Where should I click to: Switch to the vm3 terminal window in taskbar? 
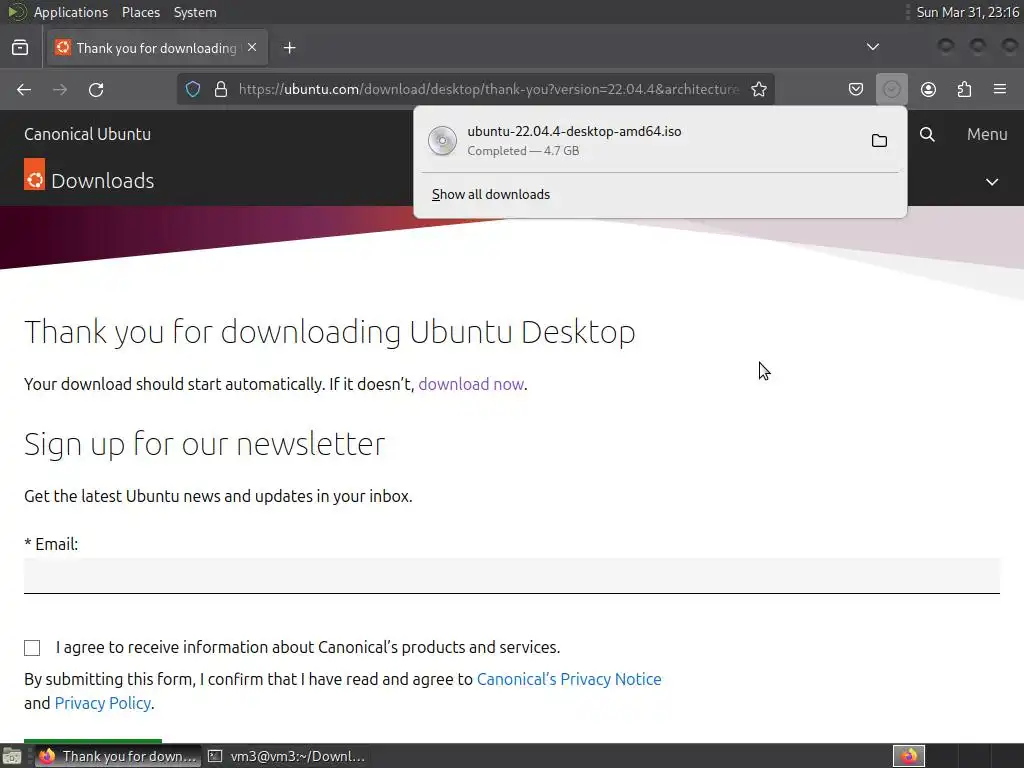click(x=287, y=756)
